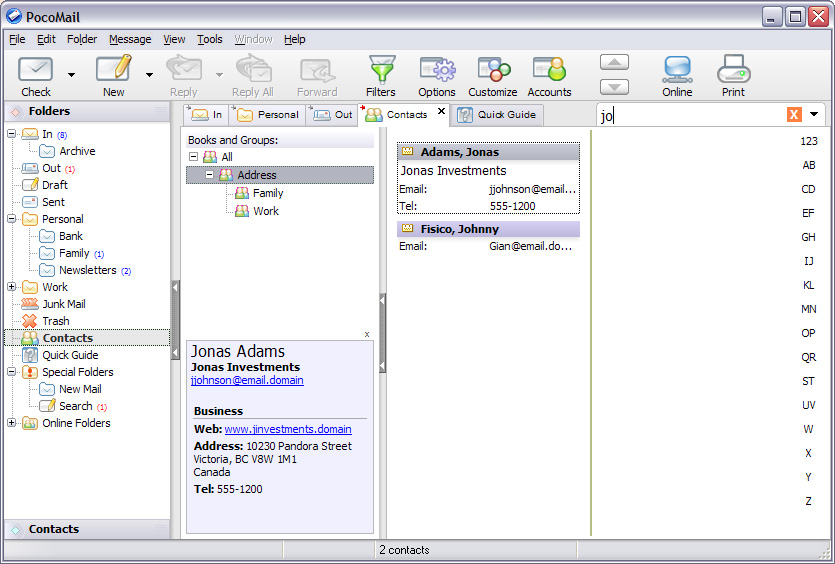This screenshot has width=835, height=564.
Task: Open the www.jinvestments.domain web link
Action: [x=288, y=429]
